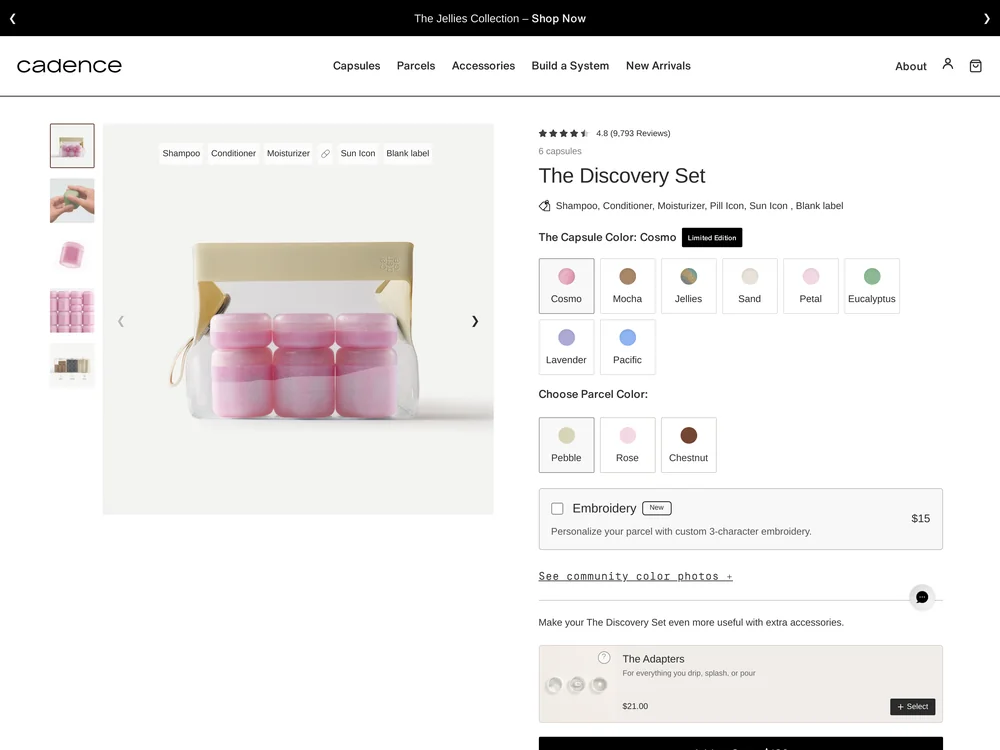
Task: Open the About page link
Action: [911, 66]
